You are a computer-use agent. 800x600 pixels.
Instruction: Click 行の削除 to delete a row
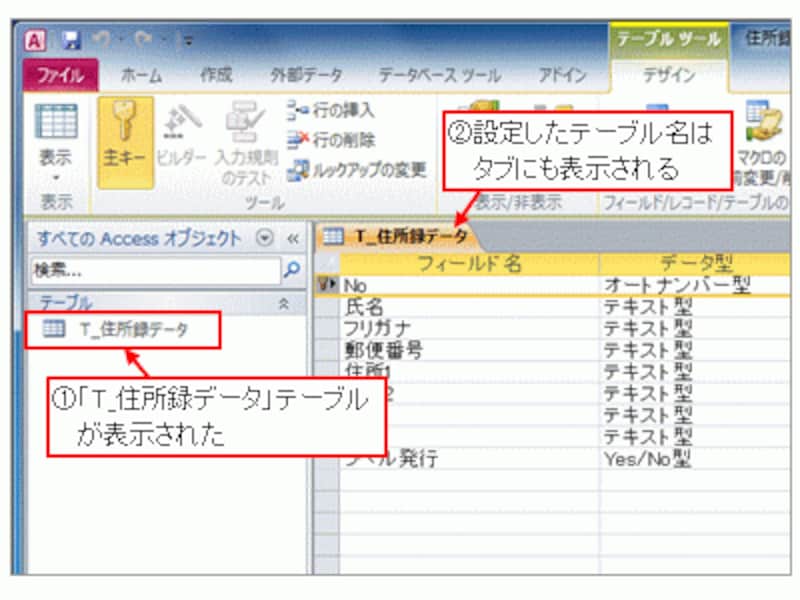pyautogui.click(x=331, y=139)
